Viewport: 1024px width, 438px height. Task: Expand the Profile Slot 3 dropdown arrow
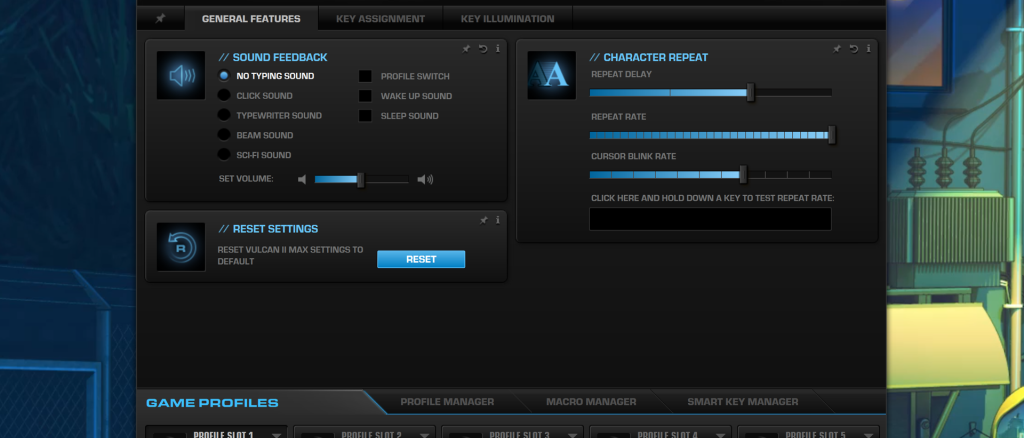[573, 435]
